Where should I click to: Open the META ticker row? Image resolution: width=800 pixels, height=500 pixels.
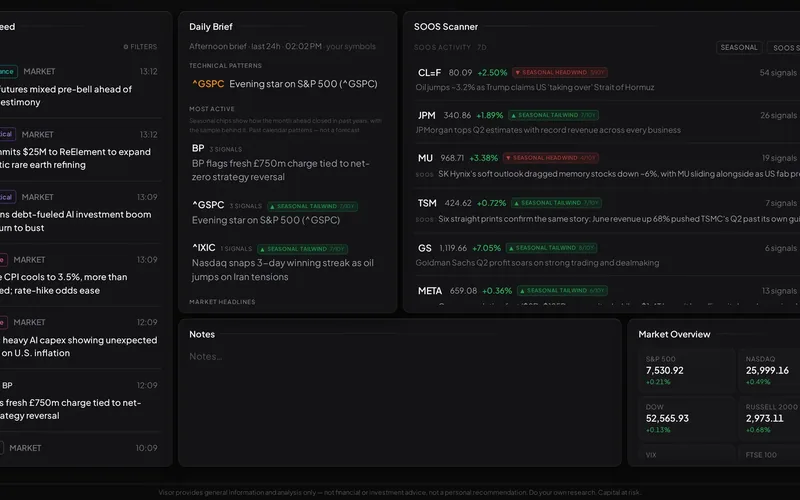[430, 291]
